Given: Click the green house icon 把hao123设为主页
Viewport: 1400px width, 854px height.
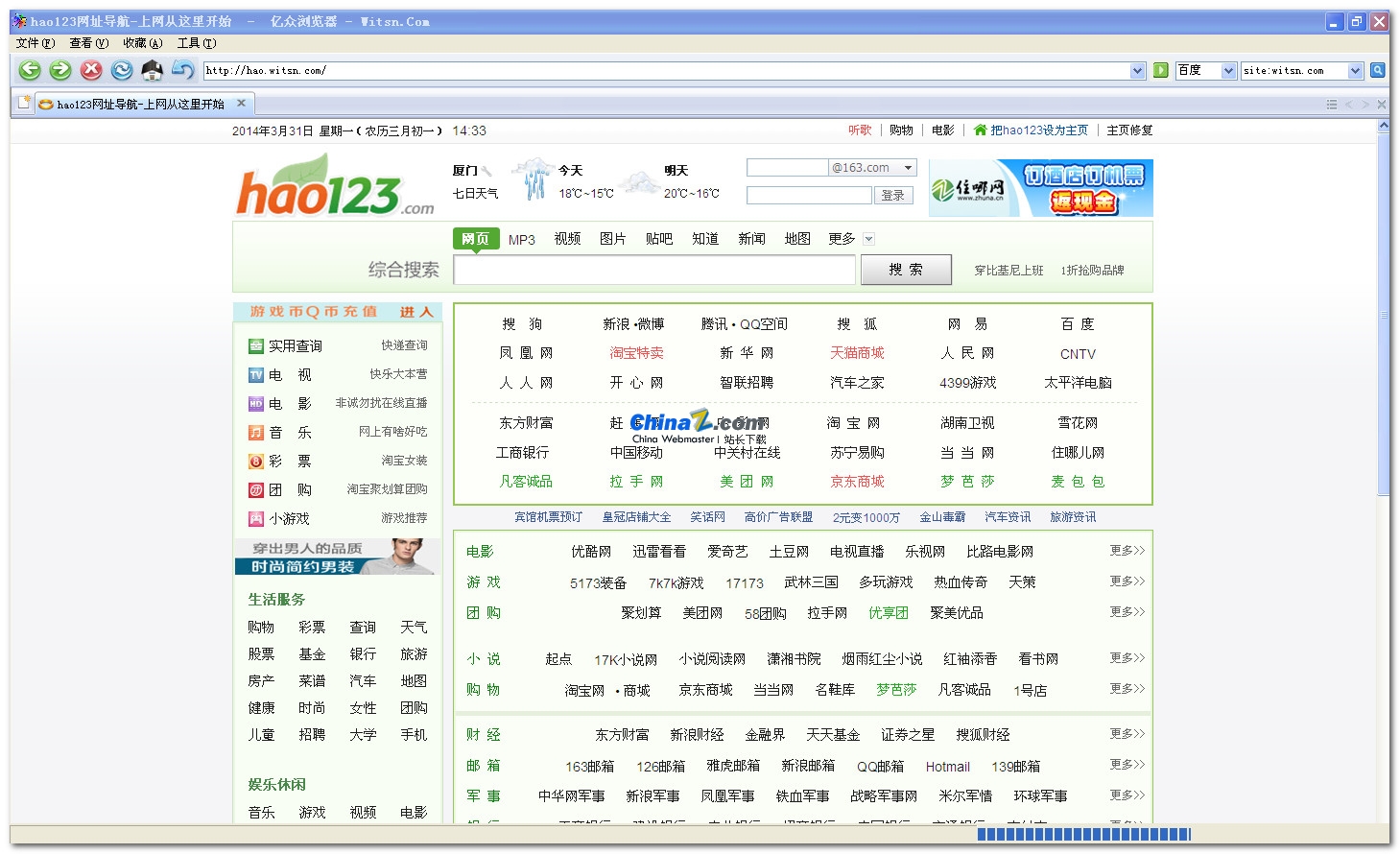Looking at the screenshot, I should pos(980,130).
